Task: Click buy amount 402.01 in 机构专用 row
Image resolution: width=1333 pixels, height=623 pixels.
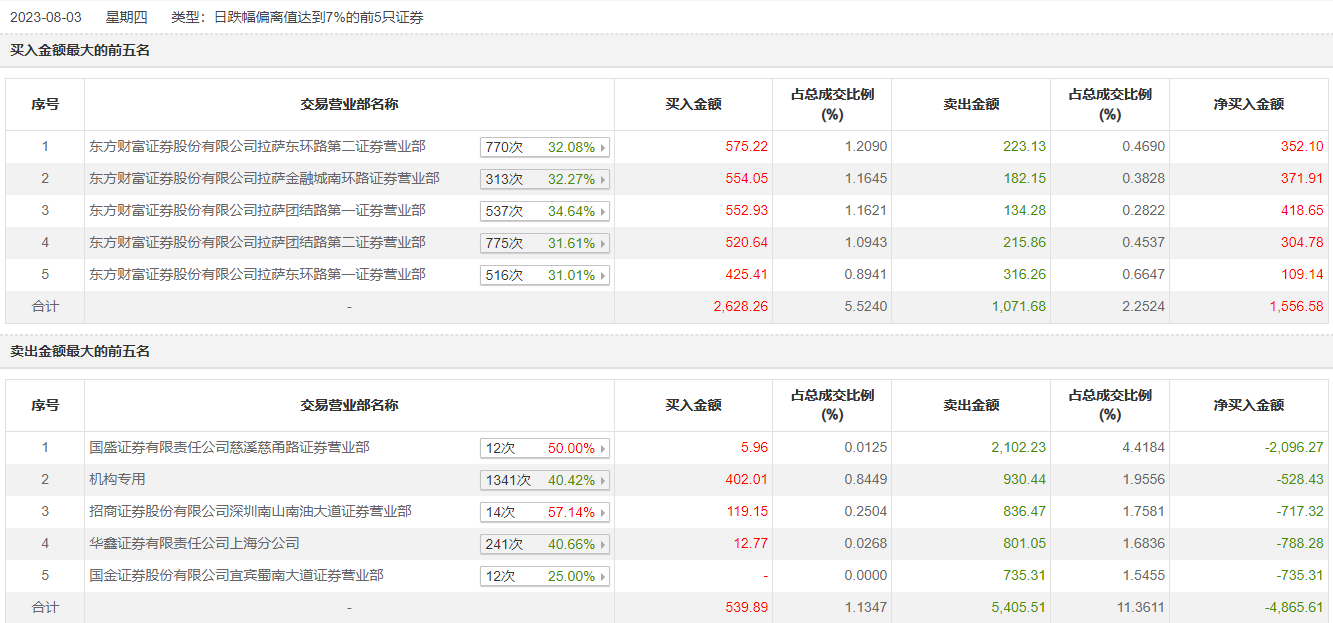Action: coord(746,479)
